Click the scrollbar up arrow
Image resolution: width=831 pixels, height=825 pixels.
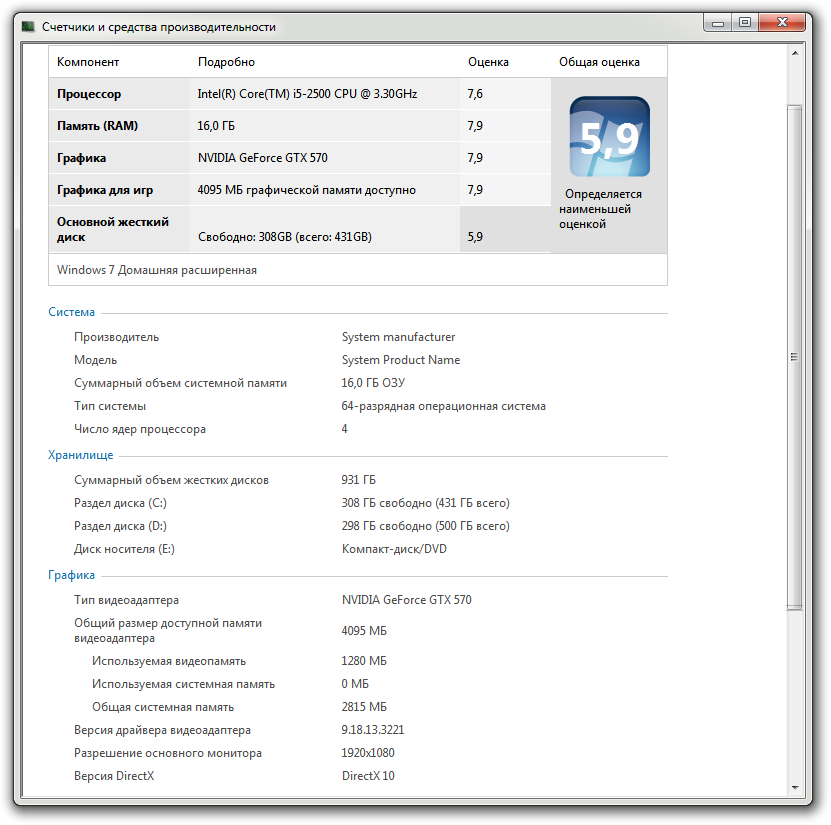794,54
